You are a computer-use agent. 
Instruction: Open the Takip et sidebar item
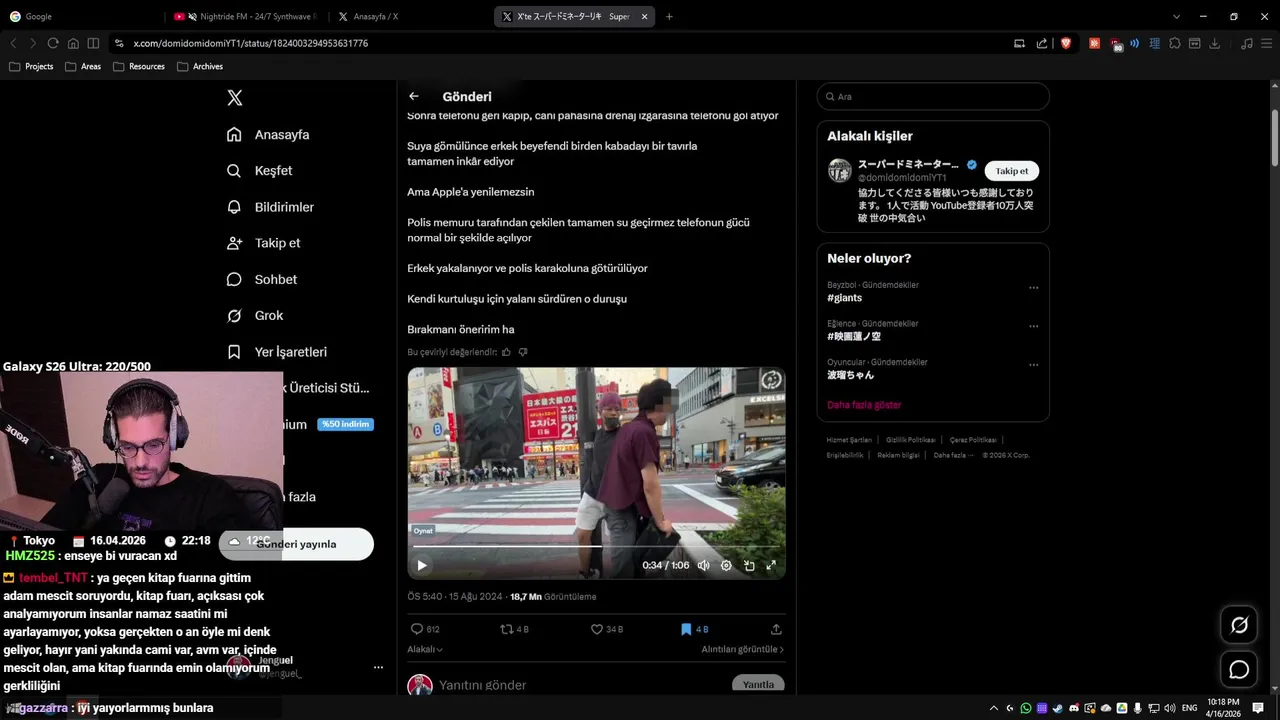pos(263,243)
